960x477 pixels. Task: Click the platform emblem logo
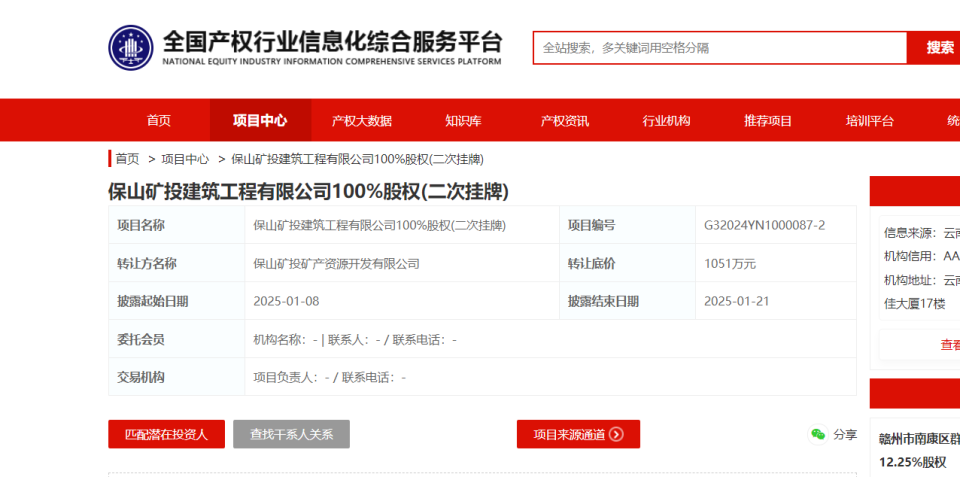click(x=131, y=47)
